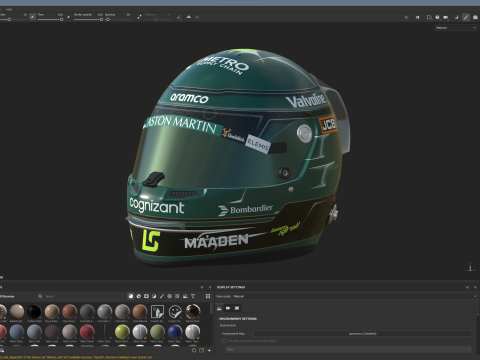
Task: Switch shelf to grid view layout
Action: [x=208, y=296]
